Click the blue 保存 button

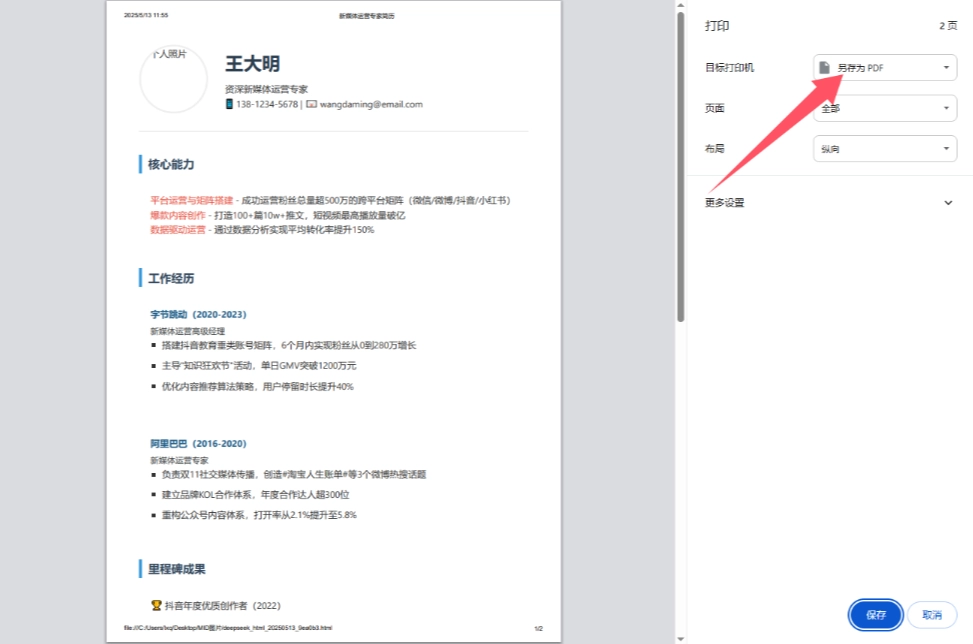point(876,615)
